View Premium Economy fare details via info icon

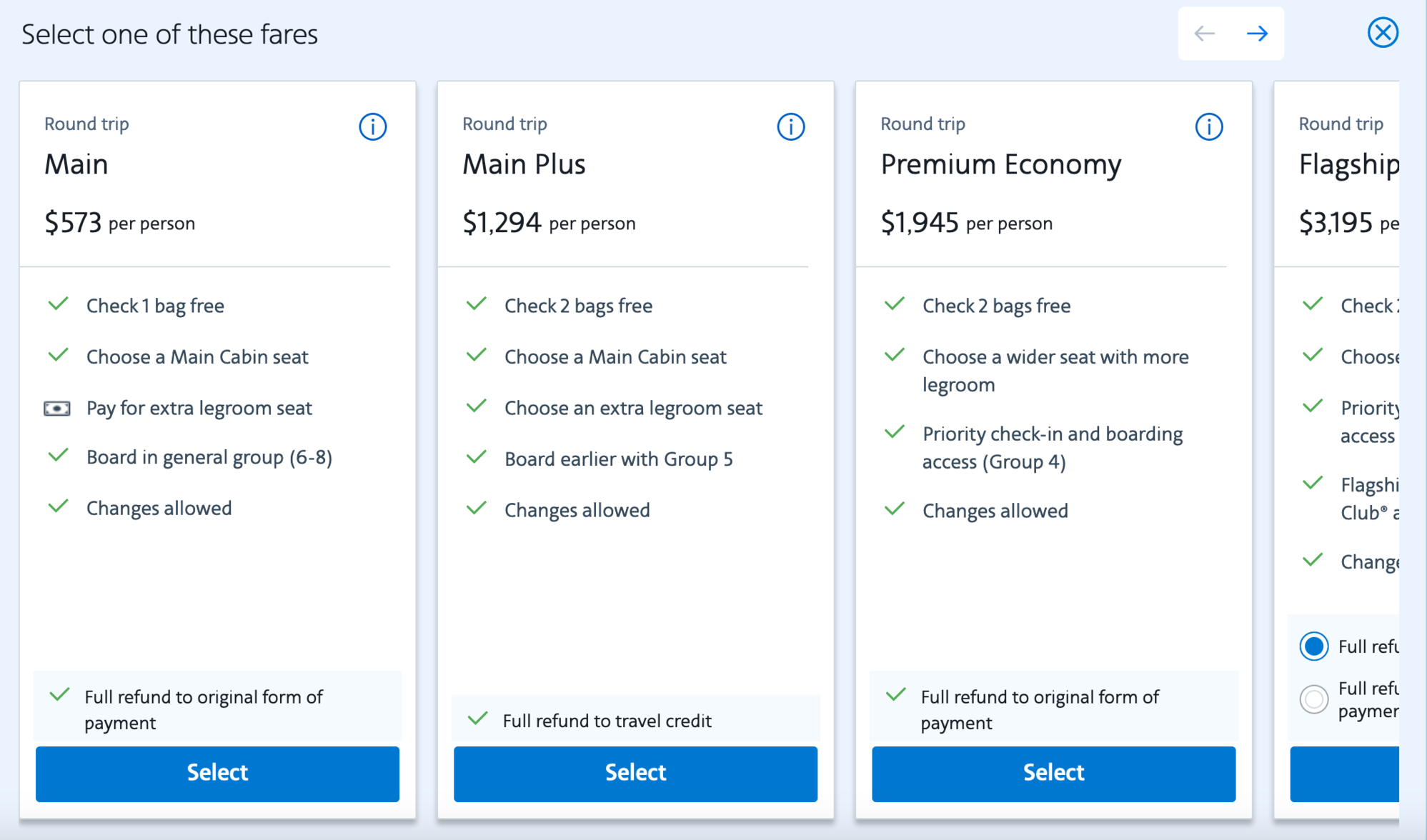point(1208,126)
